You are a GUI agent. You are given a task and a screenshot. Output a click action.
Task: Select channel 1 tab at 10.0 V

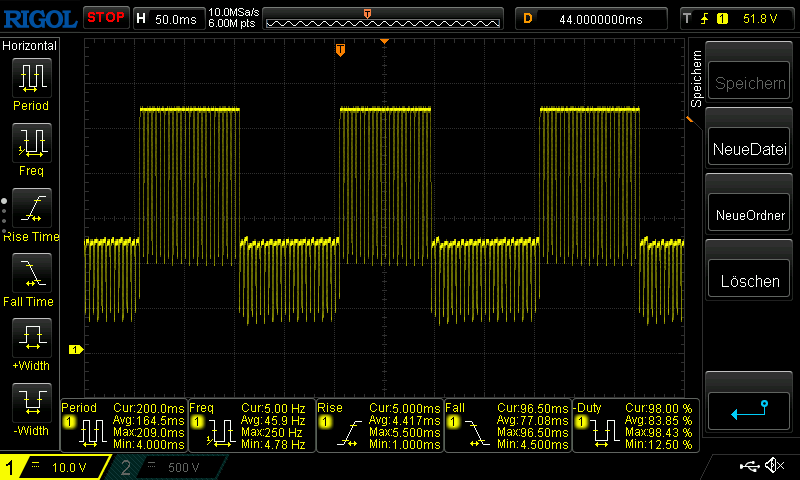(55, 467)
